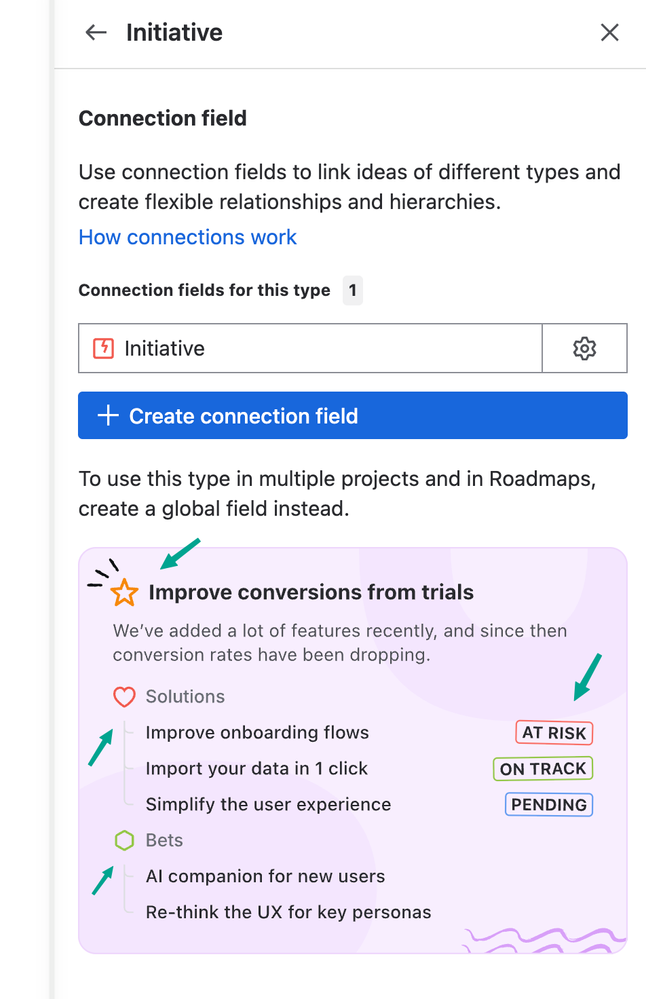
Task: Select Import your data in 1 click
Action: [257, 768]
